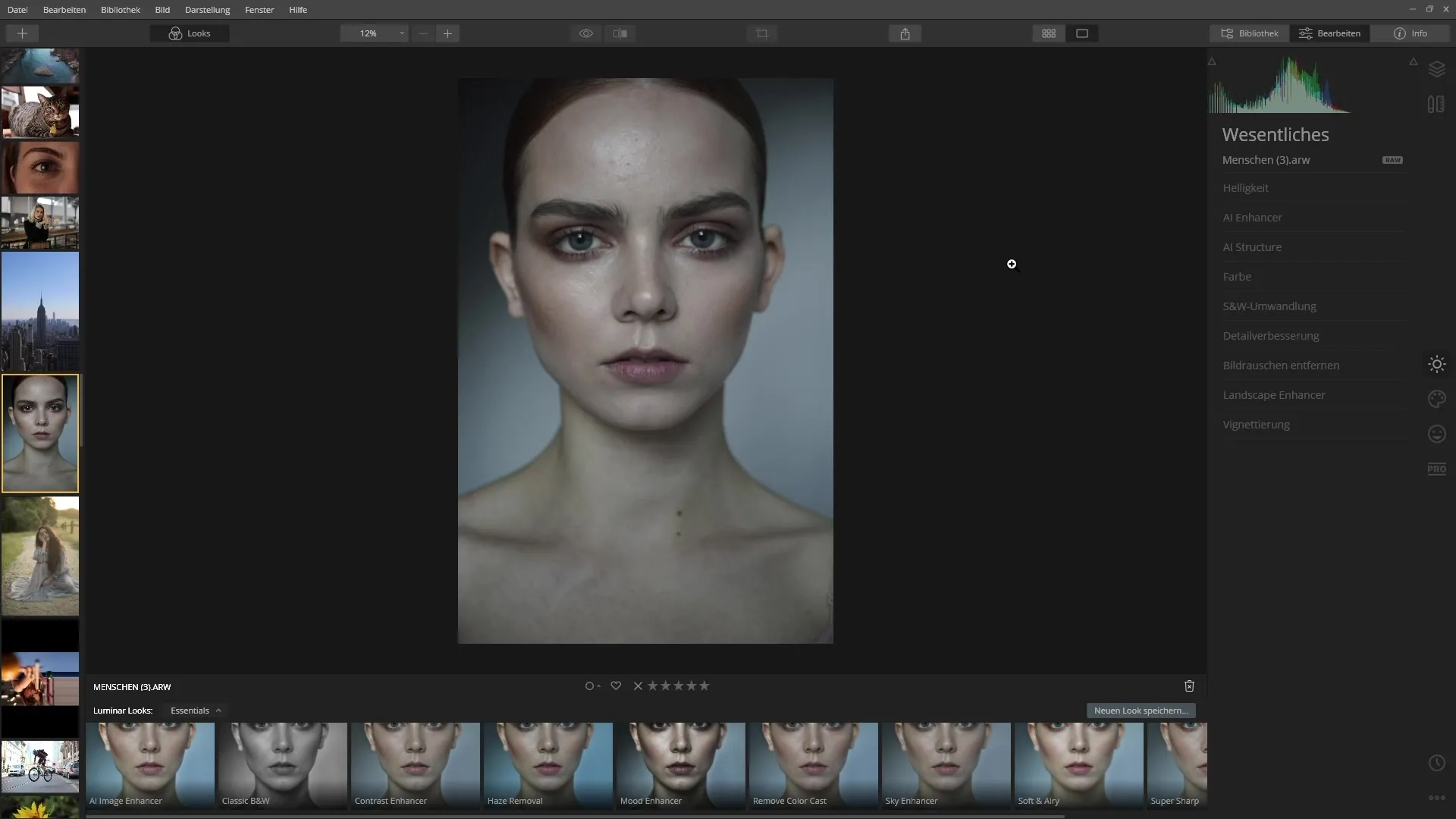Viewport: 1456px width, 819px height.
Task: Expand the Detailverbesserung tool
Action: [1312, 336]
